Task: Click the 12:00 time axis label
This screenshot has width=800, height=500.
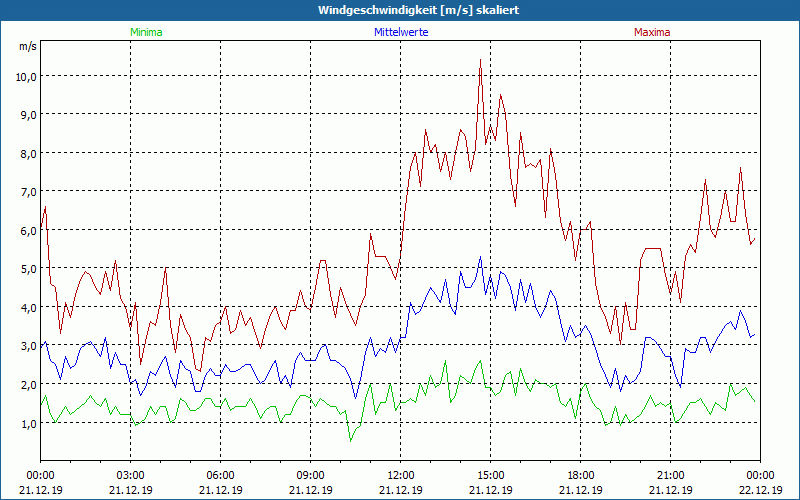Action: pyautogui.click(x=401, y=476)
